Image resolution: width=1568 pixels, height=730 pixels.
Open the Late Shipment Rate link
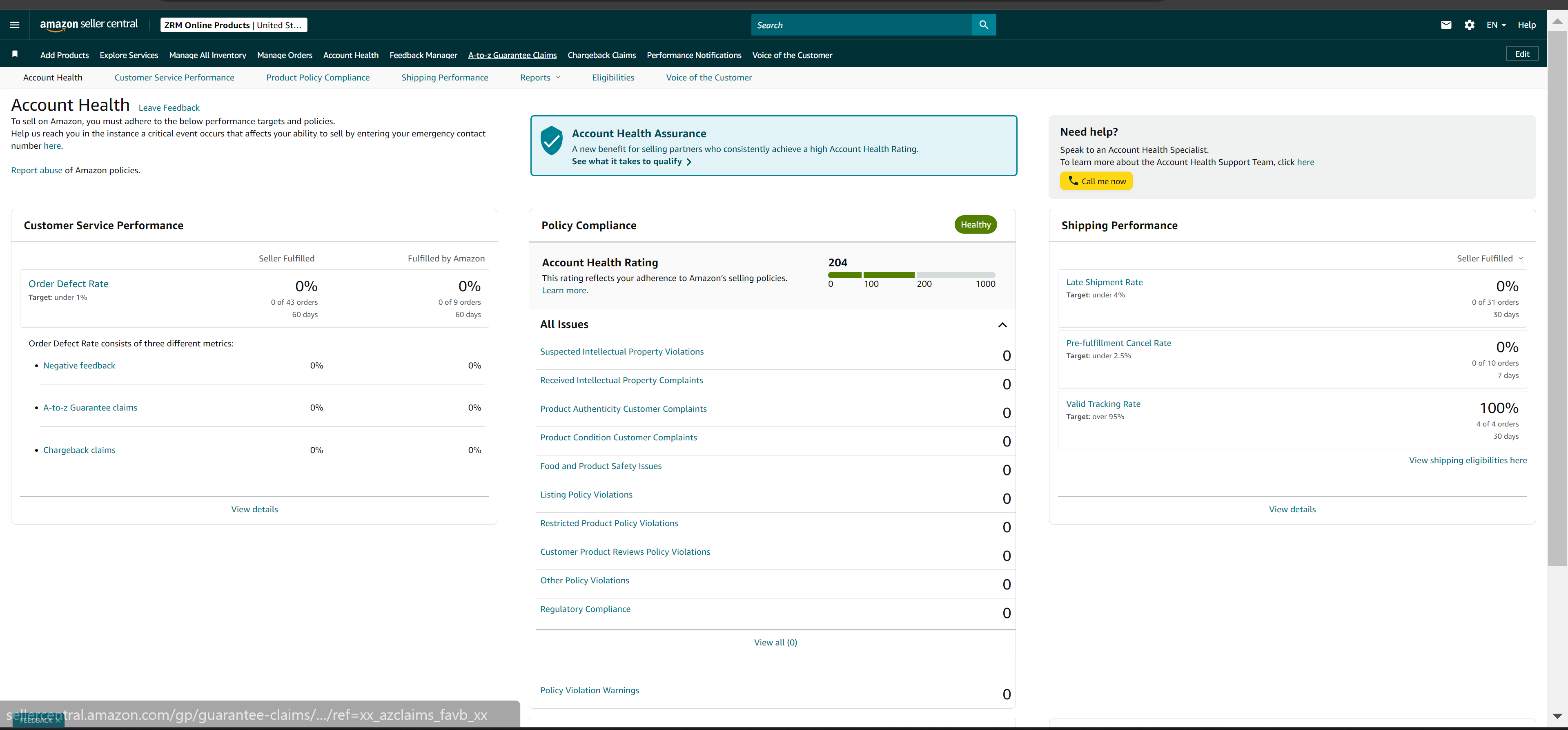[x=1104, y=283]
